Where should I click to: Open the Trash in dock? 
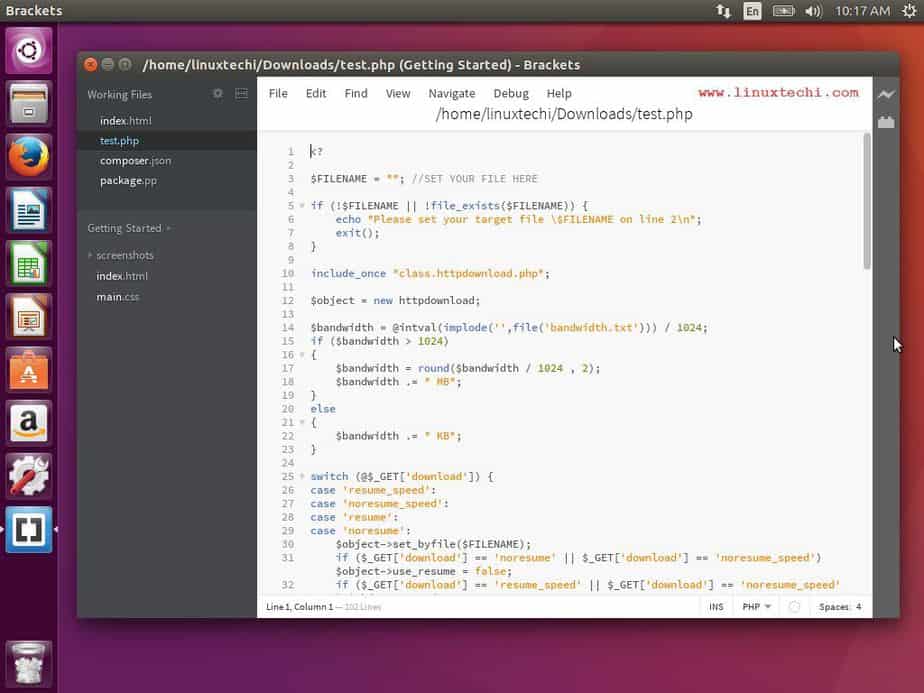tap(28, 664)
